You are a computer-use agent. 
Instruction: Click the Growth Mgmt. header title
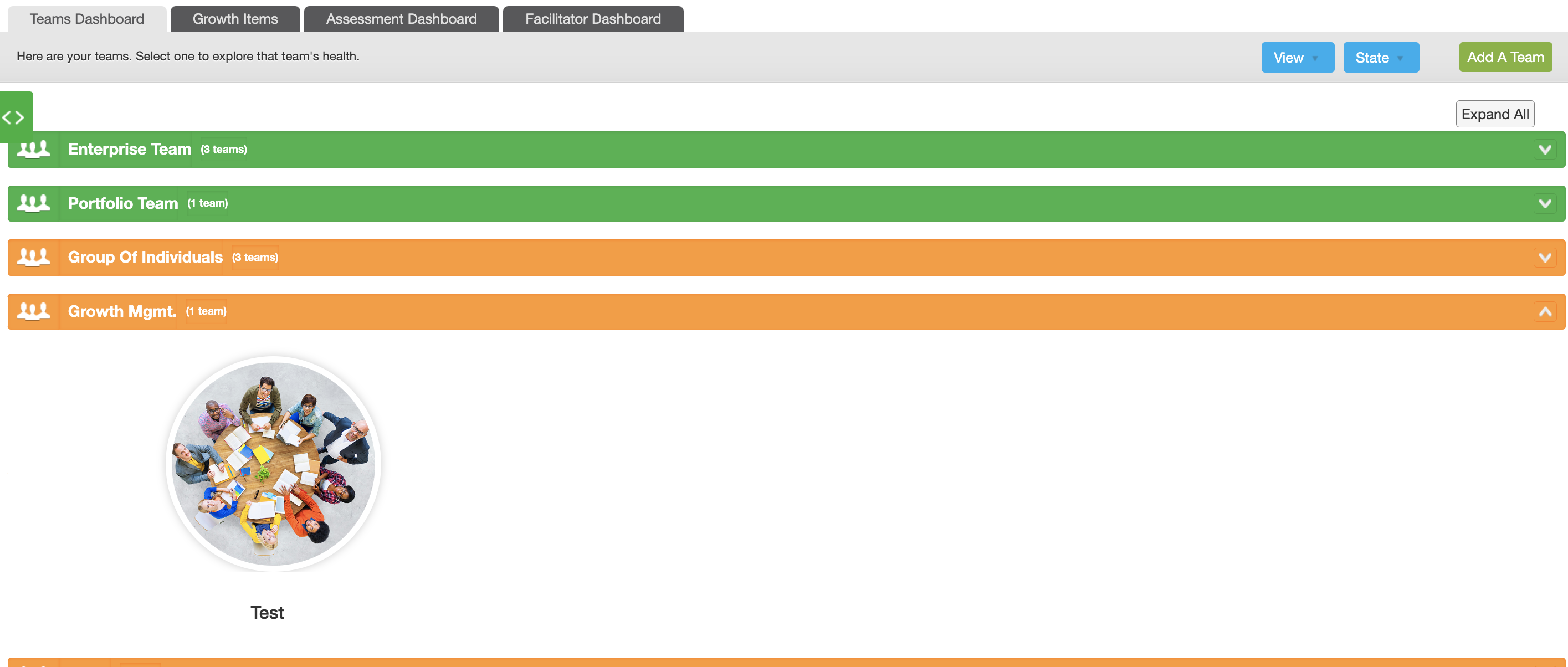(x=122, y=311)
